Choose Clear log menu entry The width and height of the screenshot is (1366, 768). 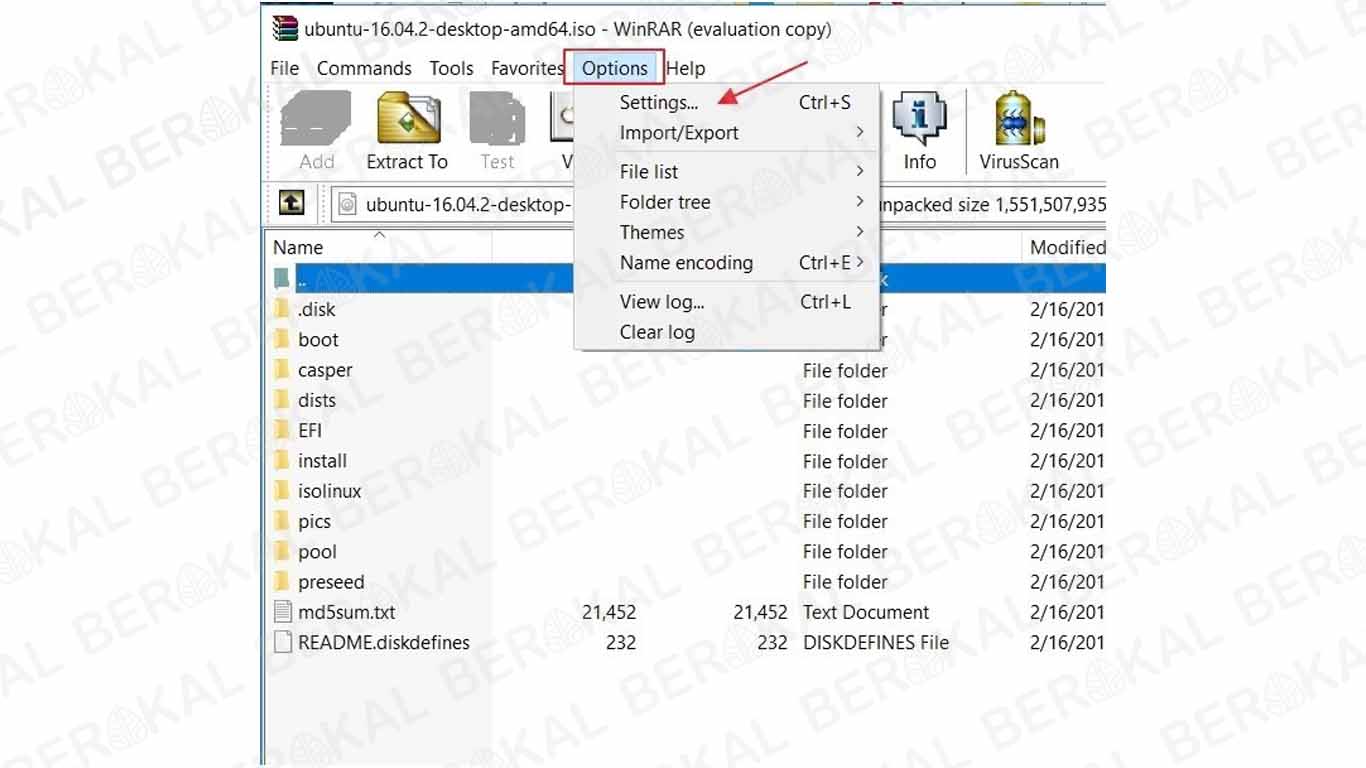pyautogui.click(x=727, y=332)
